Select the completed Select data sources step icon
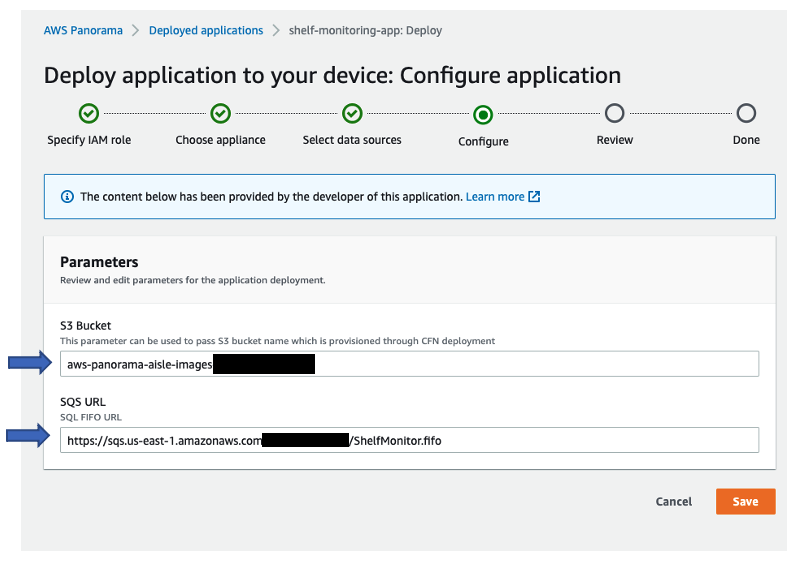 (352, 114)
